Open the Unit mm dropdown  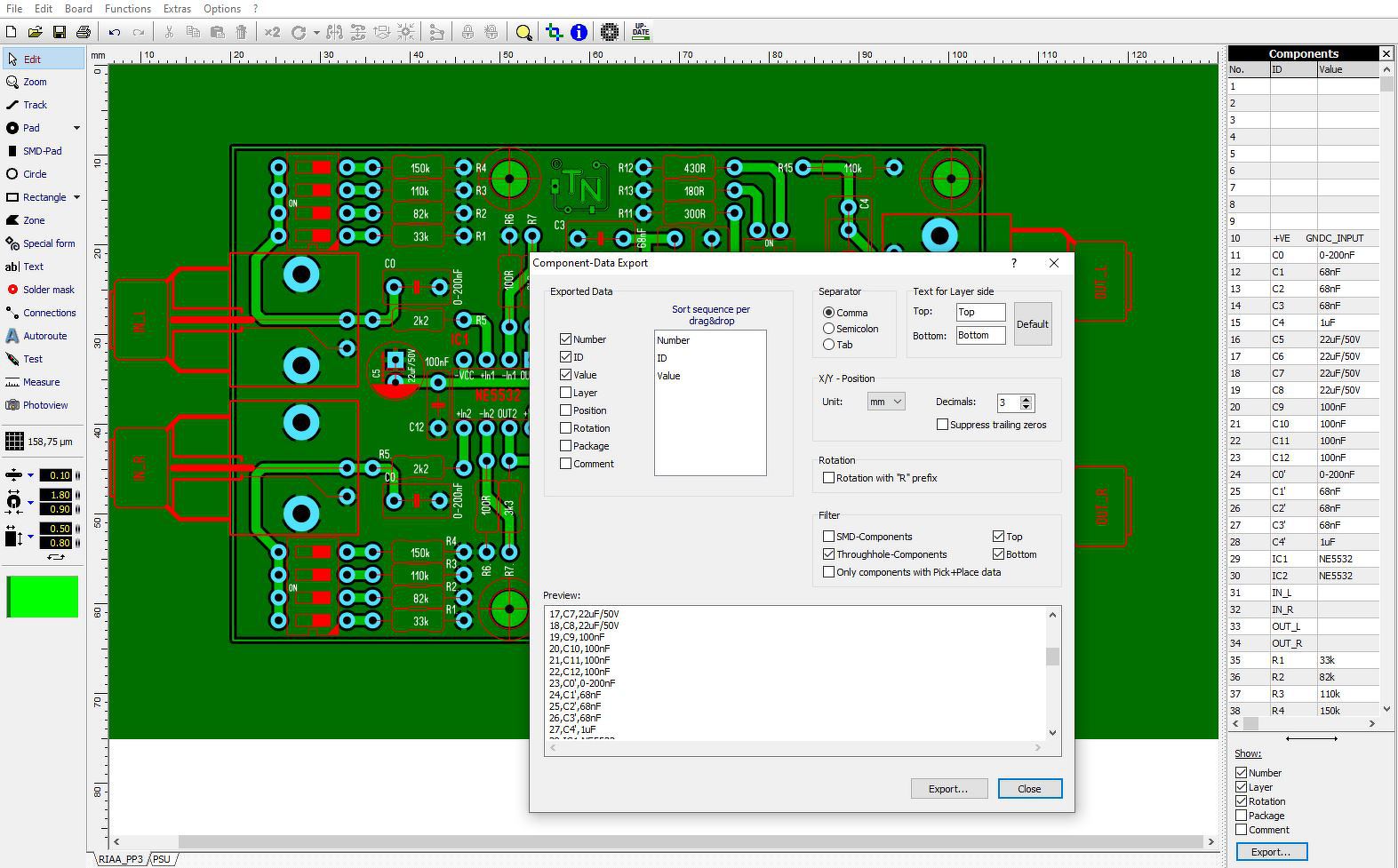[886, 402]
